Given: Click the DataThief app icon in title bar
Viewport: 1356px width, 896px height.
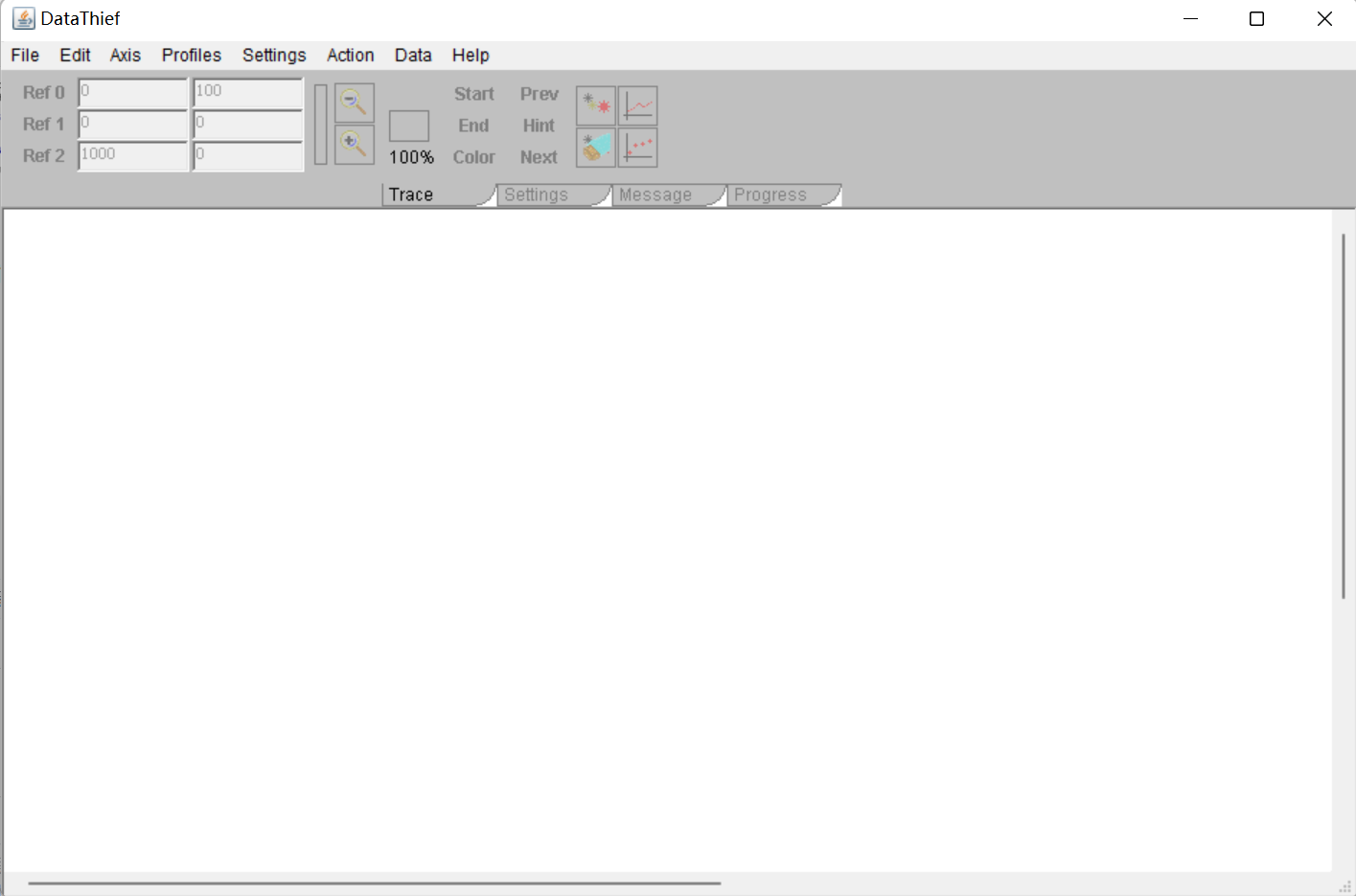Looking at the screenshot, I should coord(24,18).
